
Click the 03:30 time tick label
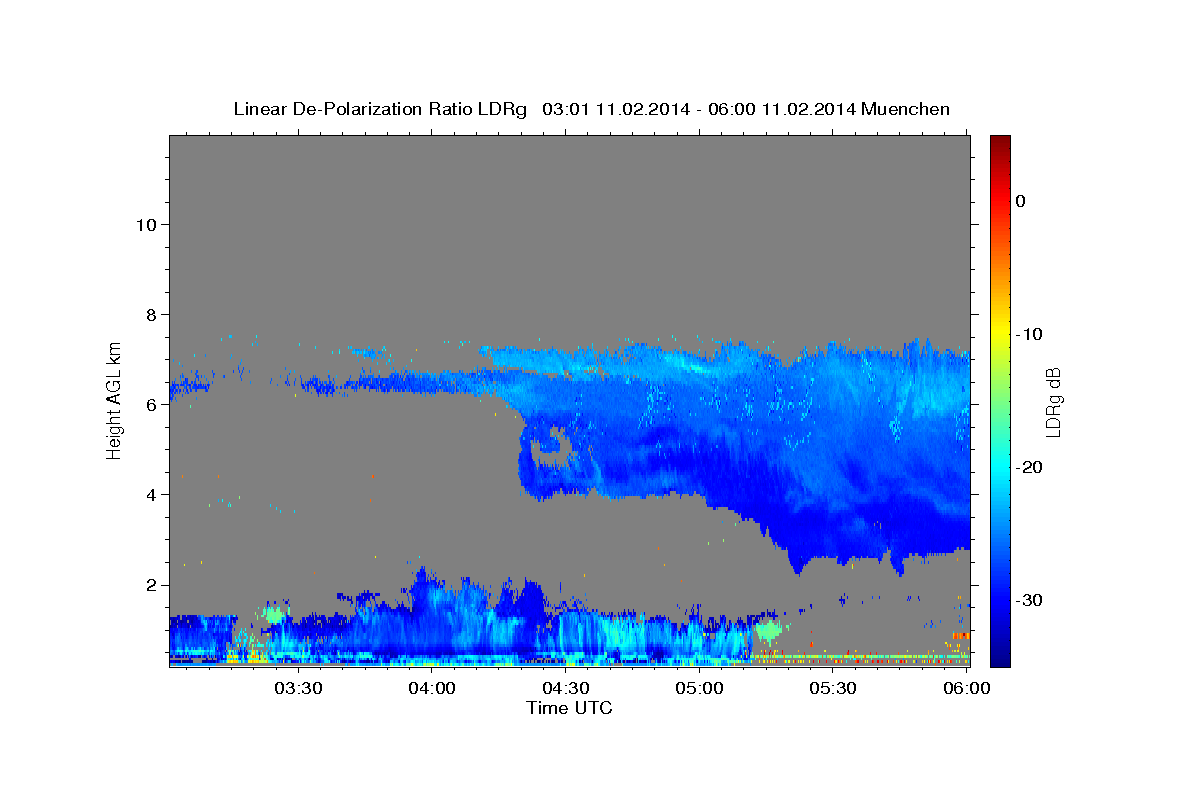point(299,688)
